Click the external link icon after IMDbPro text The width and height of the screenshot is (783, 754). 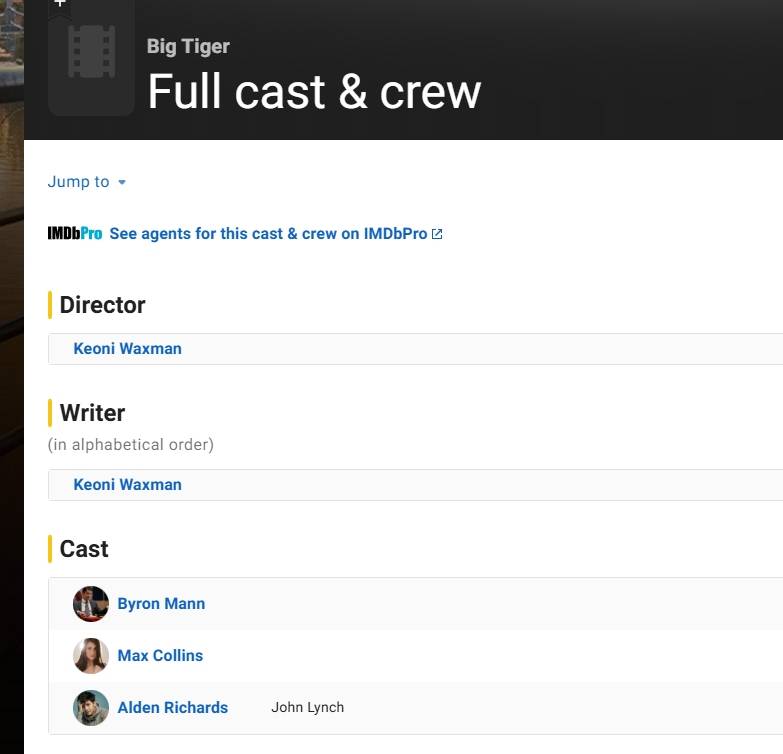pyautogui.click(x=437, y=234)
